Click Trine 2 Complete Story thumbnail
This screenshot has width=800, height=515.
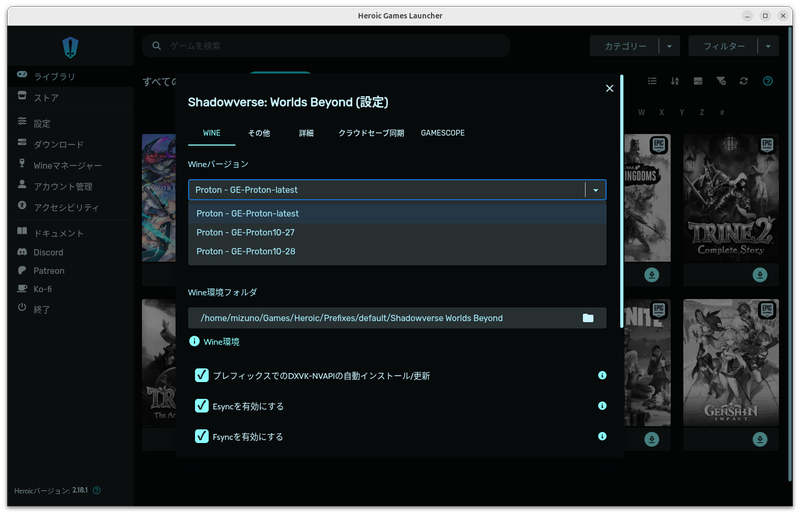(x=731, y=198)
